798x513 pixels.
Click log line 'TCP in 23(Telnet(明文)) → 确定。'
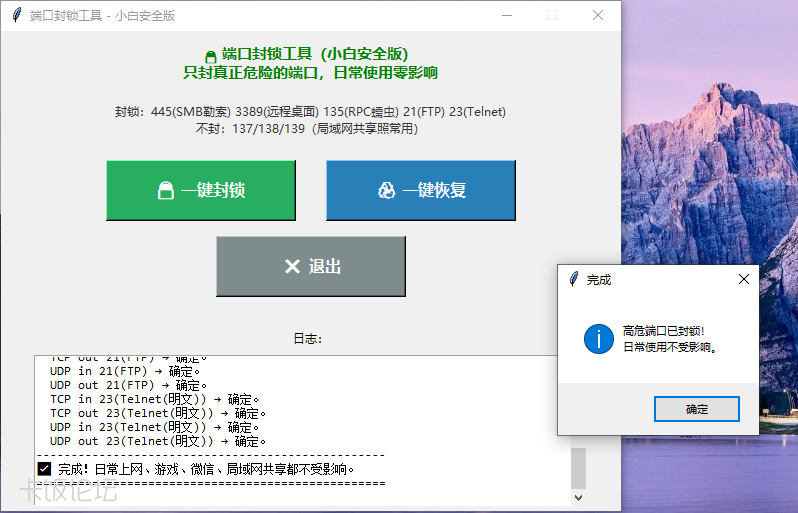(x=154, y=399)
